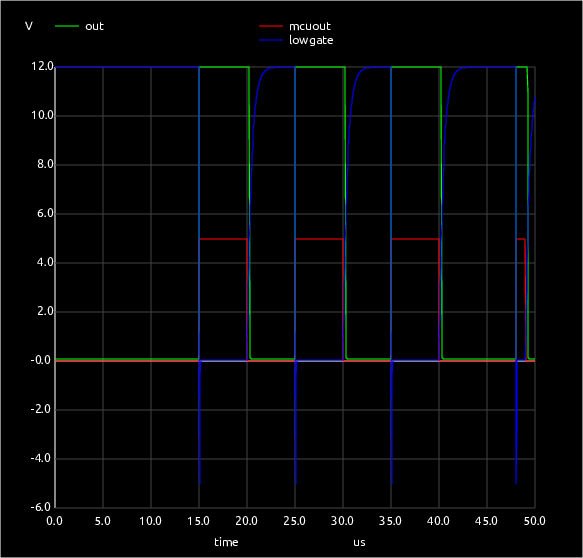The width and height of the screenshot is (583, 558).
Task: Click the -0.0 y-axis tick label
Action: tap(41, 360)
